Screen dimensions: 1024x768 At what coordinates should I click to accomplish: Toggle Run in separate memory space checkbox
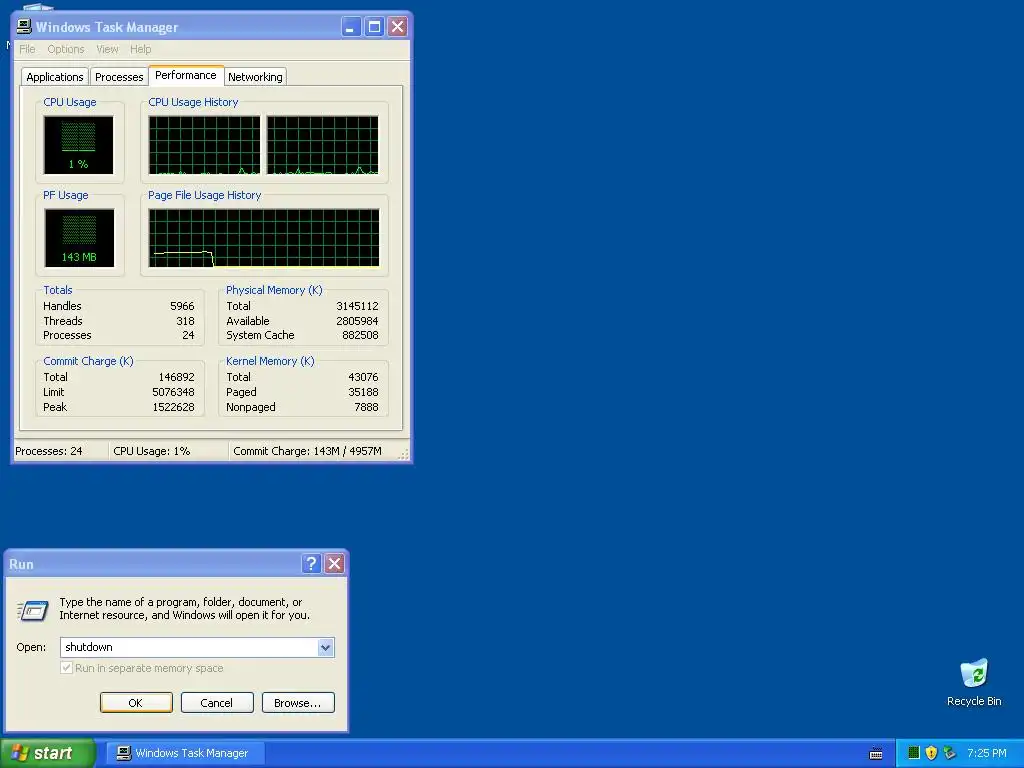coord(66,668)
